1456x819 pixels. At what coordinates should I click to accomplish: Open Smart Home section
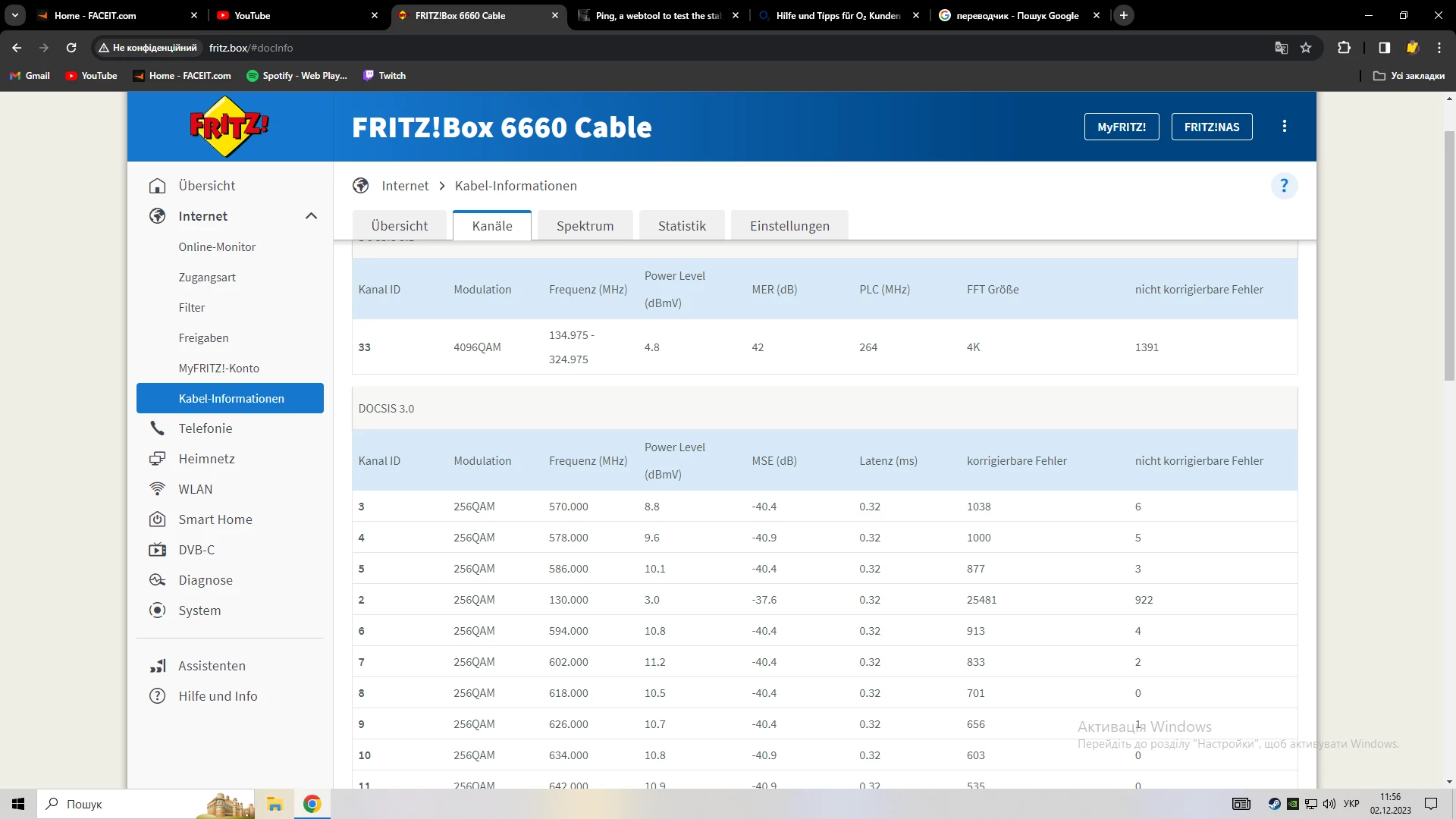[215, 519]
